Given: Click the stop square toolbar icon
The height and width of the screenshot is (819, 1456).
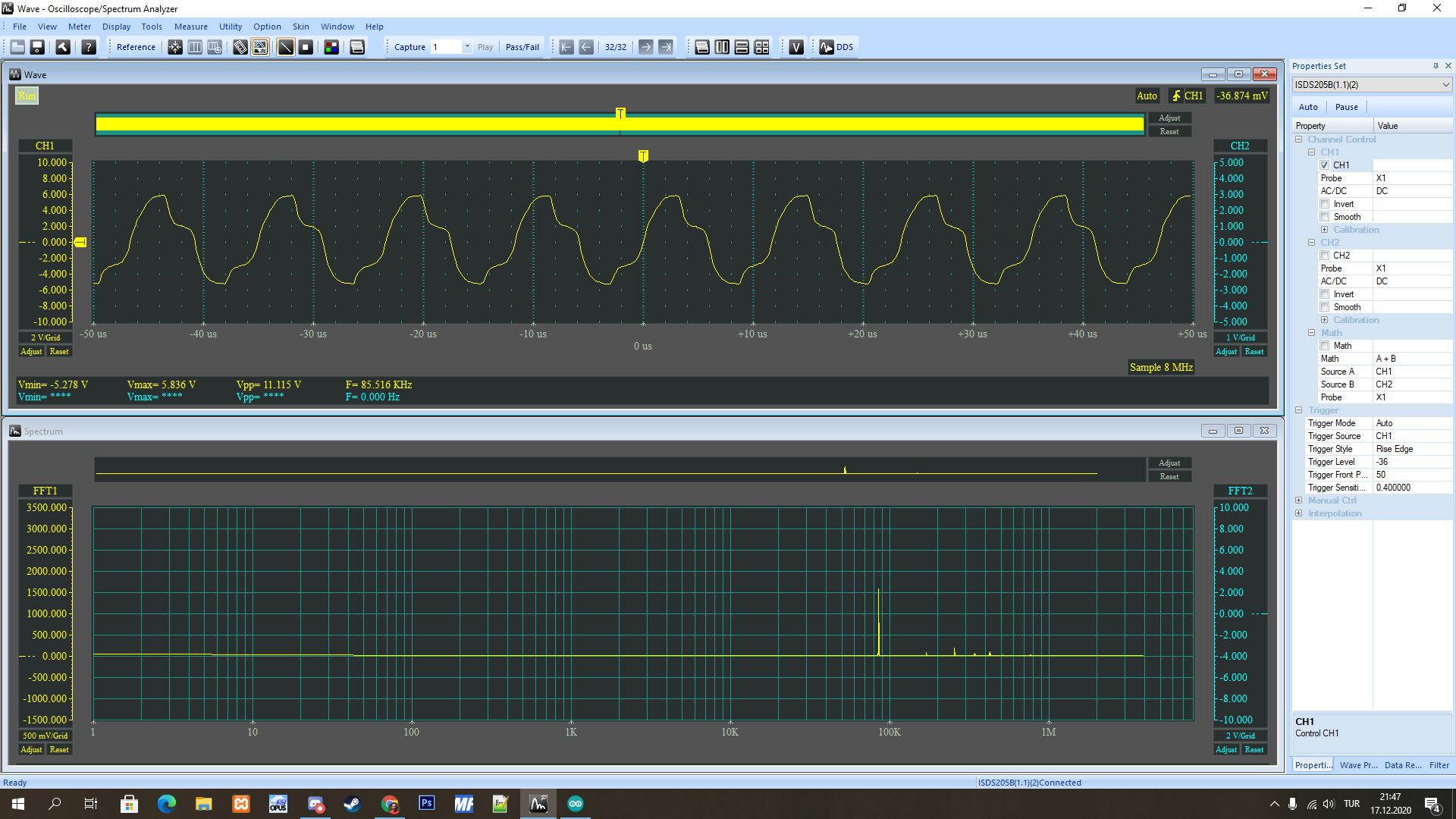Looking at the screenshot, I should [306, 47].
